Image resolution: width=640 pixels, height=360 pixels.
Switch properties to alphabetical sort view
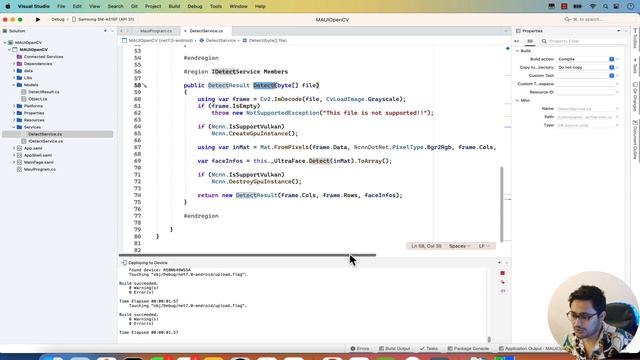517,41
